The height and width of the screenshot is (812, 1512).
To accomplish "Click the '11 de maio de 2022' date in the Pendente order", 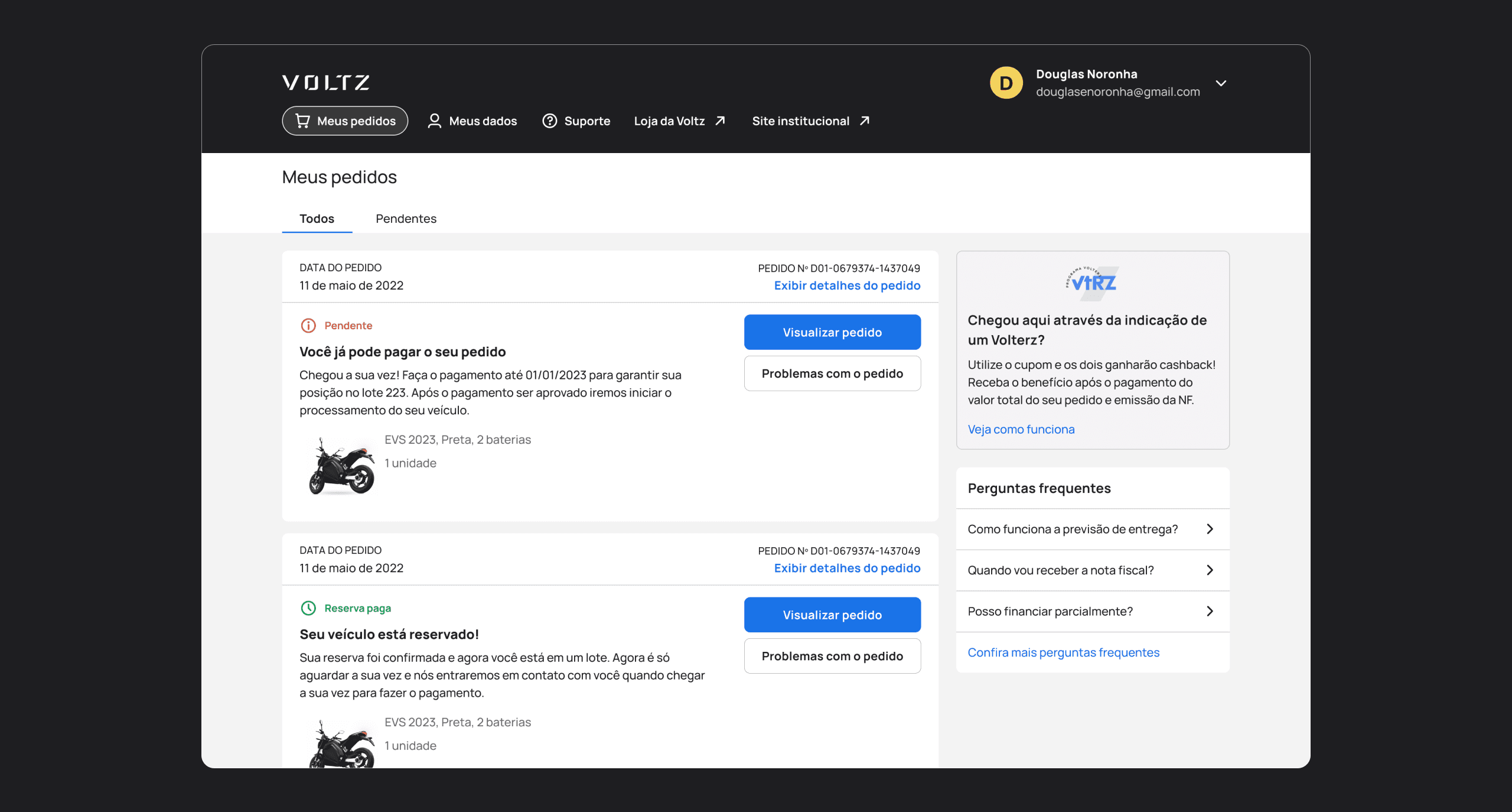I will (351, 285).
